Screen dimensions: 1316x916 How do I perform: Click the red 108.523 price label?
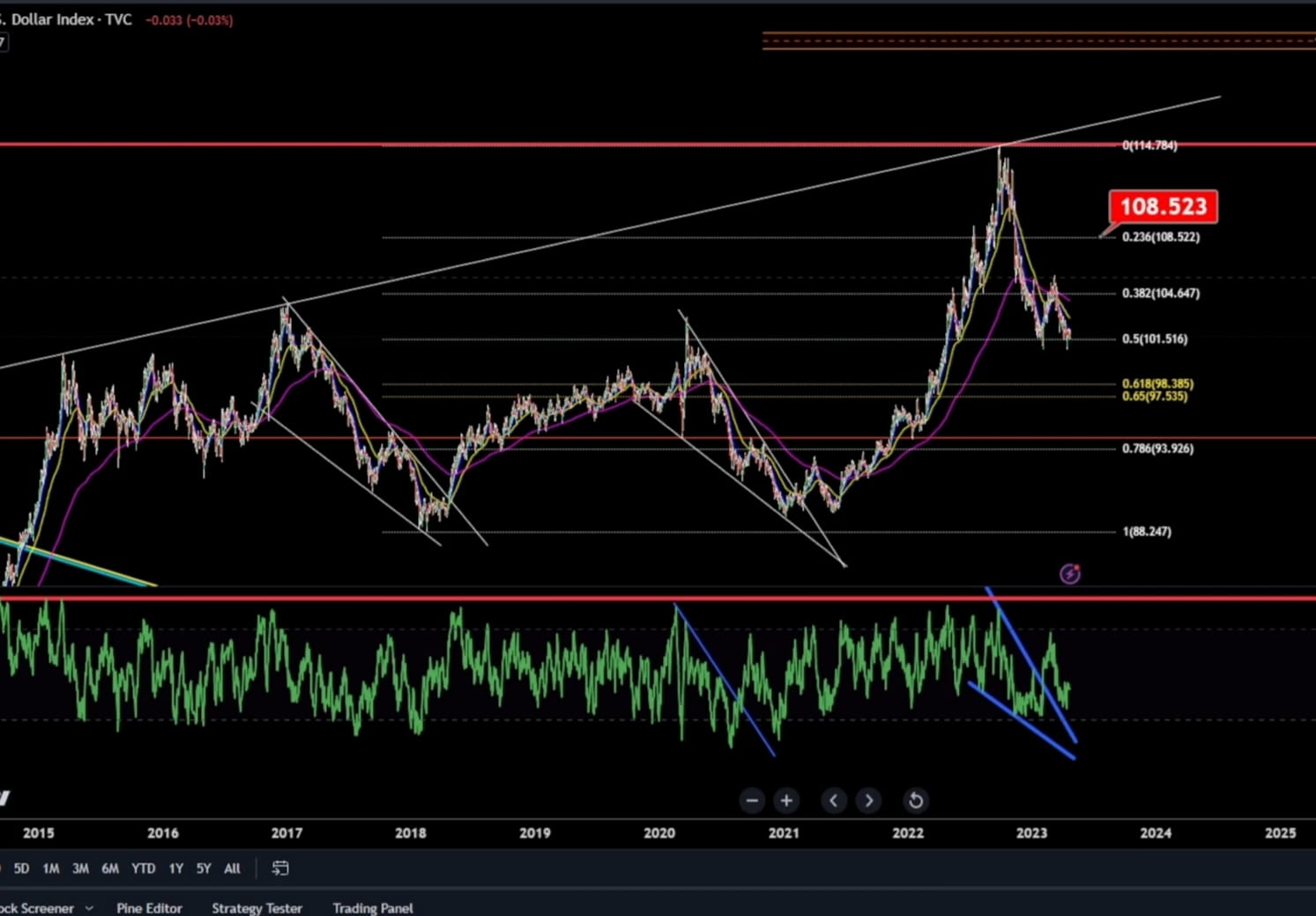point(1163,206)
